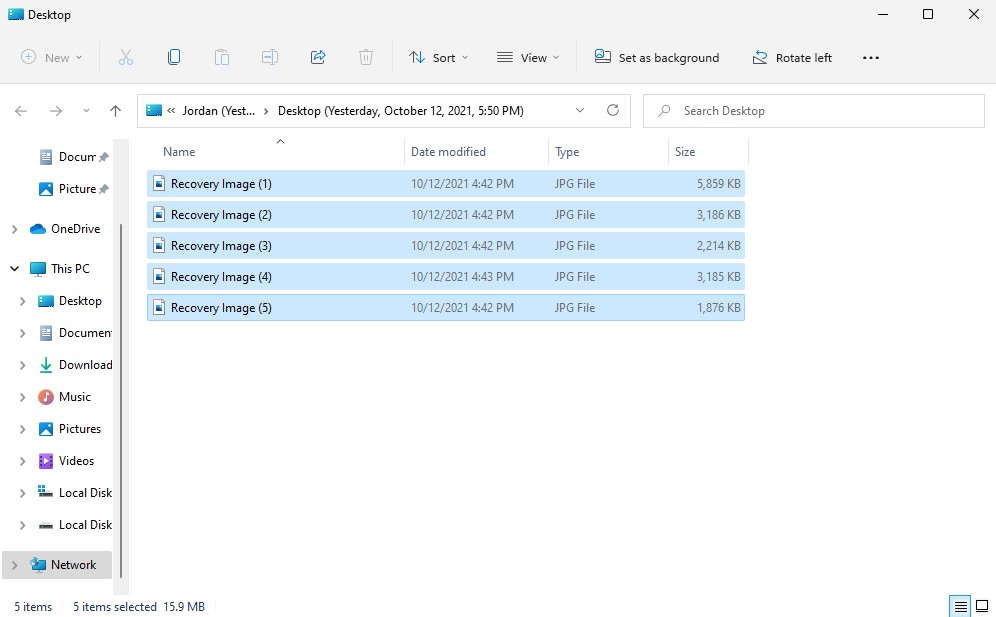Click Set as background button
Image resolution: width=996 pixels, height=617 pixels.
coord(657,57)
